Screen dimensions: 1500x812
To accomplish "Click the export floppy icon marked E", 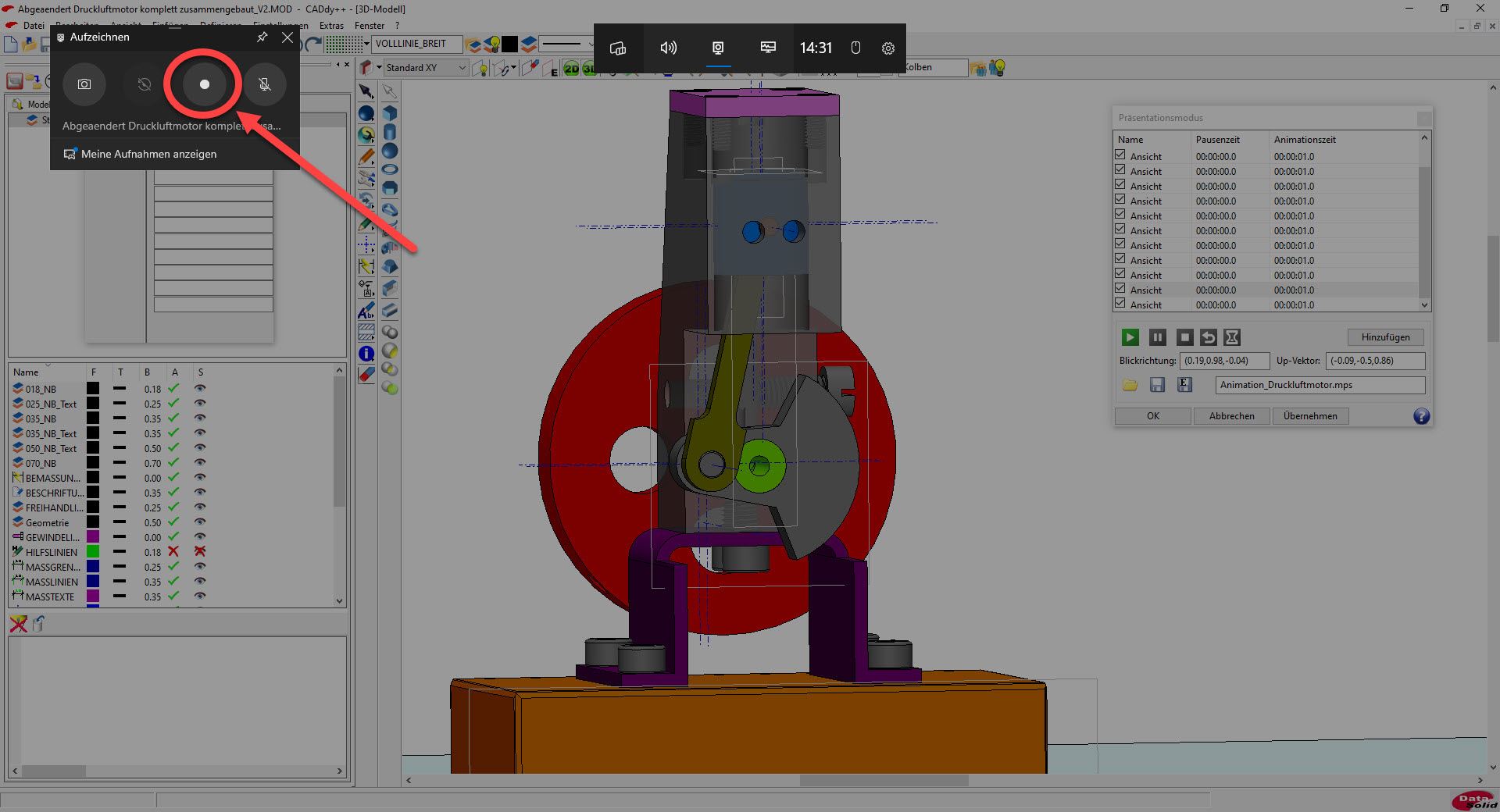I will (1184, 385).
